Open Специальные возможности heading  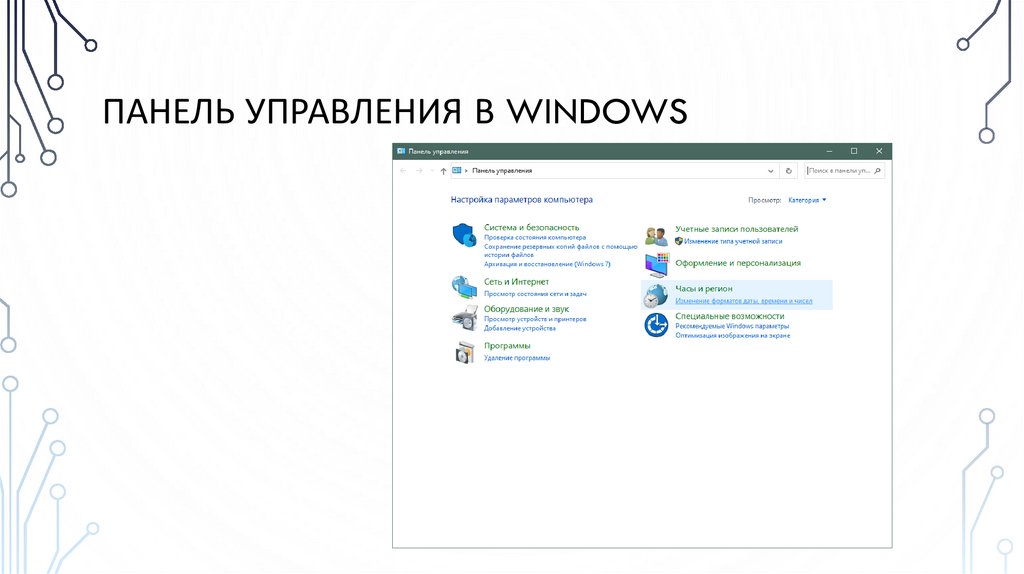730,316
